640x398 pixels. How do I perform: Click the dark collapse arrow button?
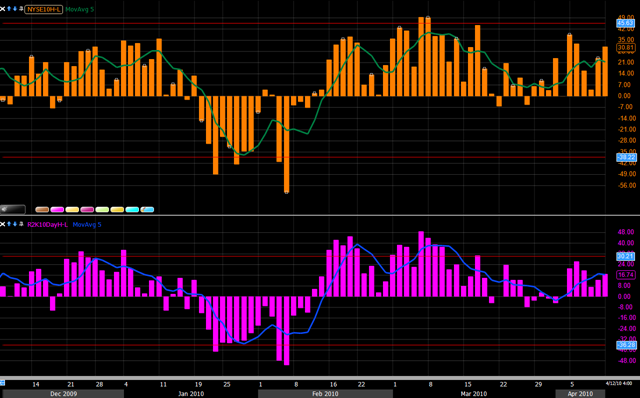pos(13,209)
